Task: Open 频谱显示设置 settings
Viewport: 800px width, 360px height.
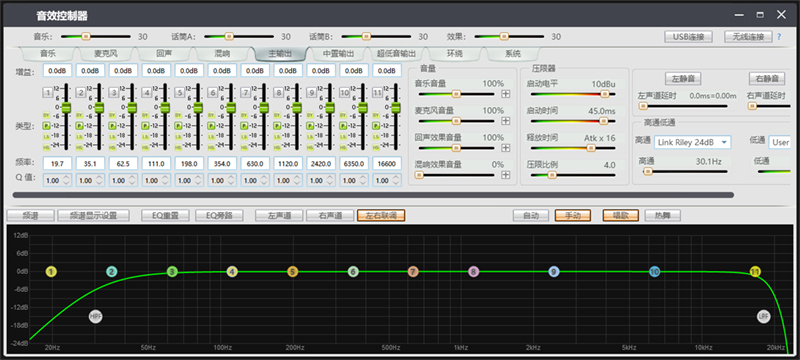Action: click(93, 215)
